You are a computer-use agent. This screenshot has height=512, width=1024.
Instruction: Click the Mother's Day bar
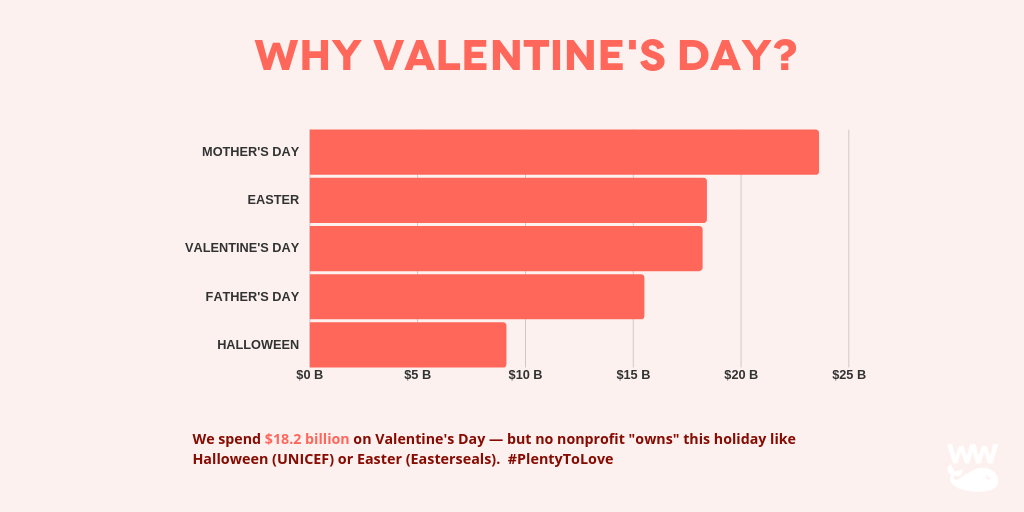[x=564, y=152]
